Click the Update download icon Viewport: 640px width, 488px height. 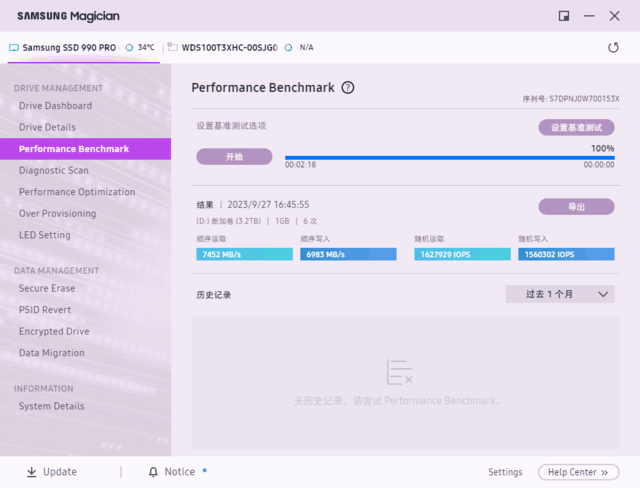(x=31, y=472)
